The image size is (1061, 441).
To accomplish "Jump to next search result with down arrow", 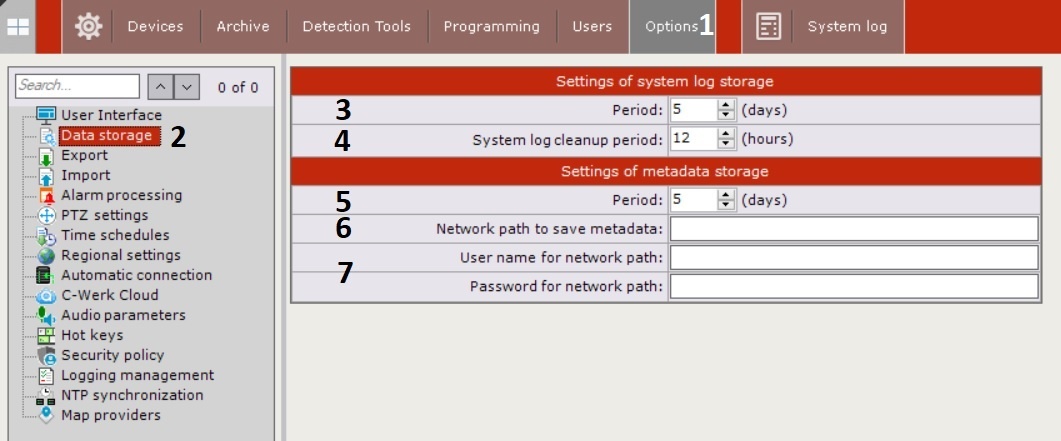I will 186,87.
